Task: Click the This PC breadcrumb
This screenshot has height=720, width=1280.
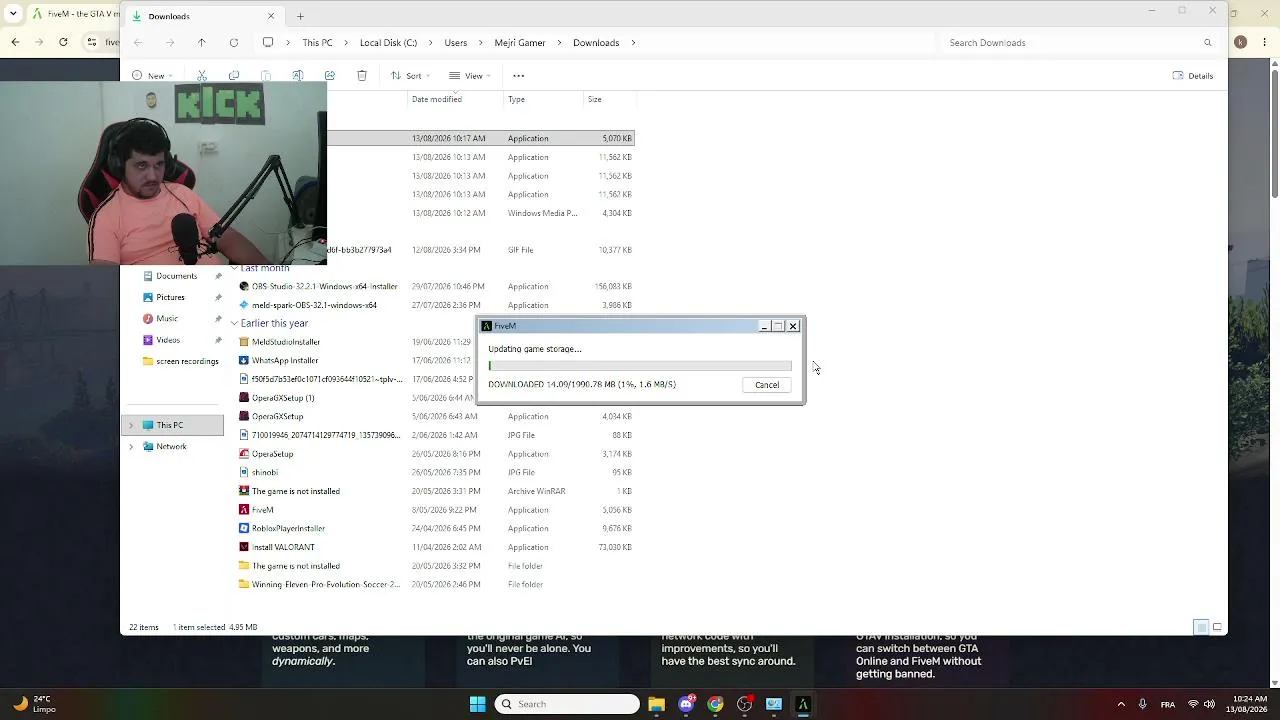Action: click(317, 43)
